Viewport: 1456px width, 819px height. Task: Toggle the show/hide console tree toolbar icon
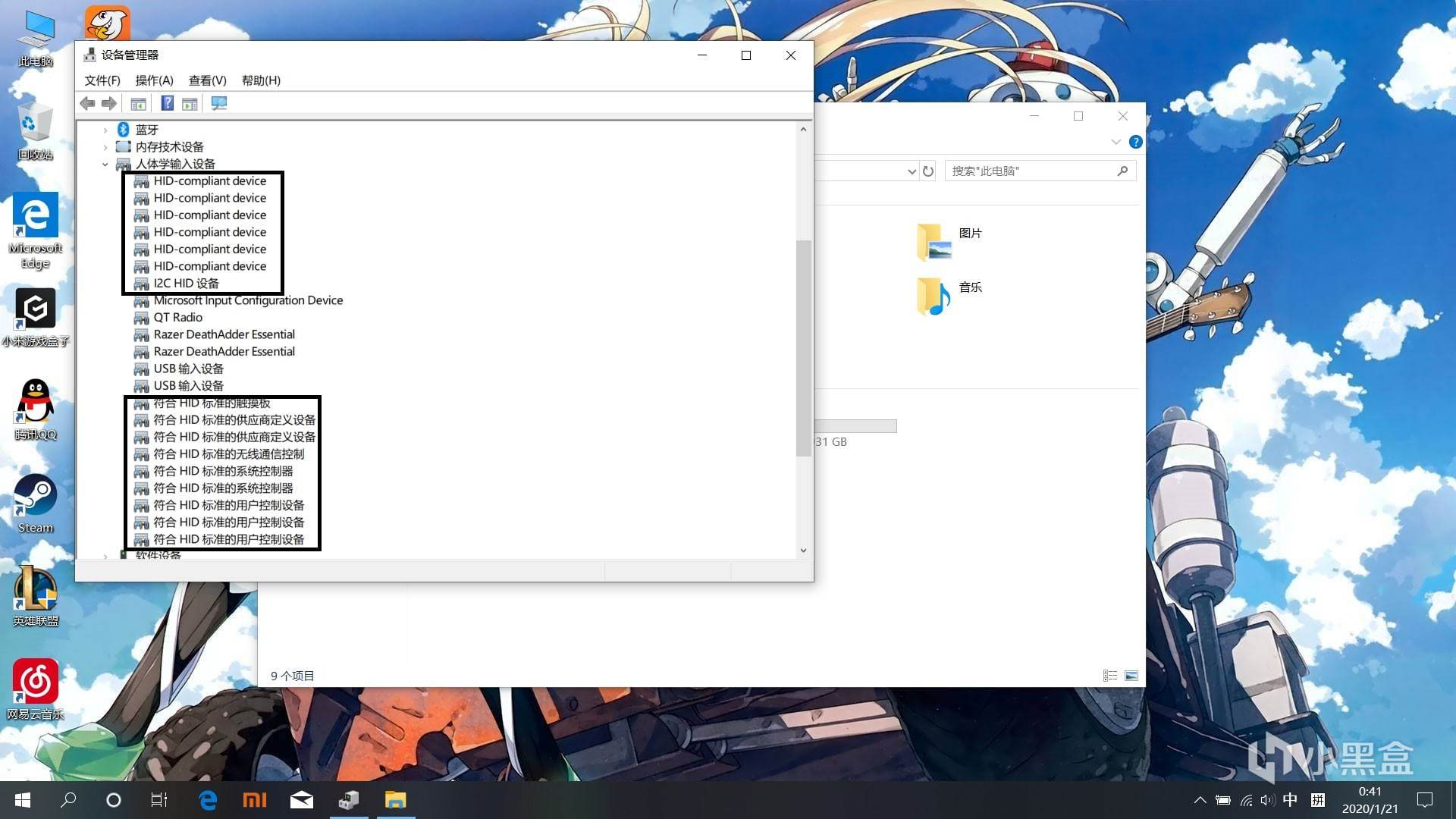tap(138, 104)
